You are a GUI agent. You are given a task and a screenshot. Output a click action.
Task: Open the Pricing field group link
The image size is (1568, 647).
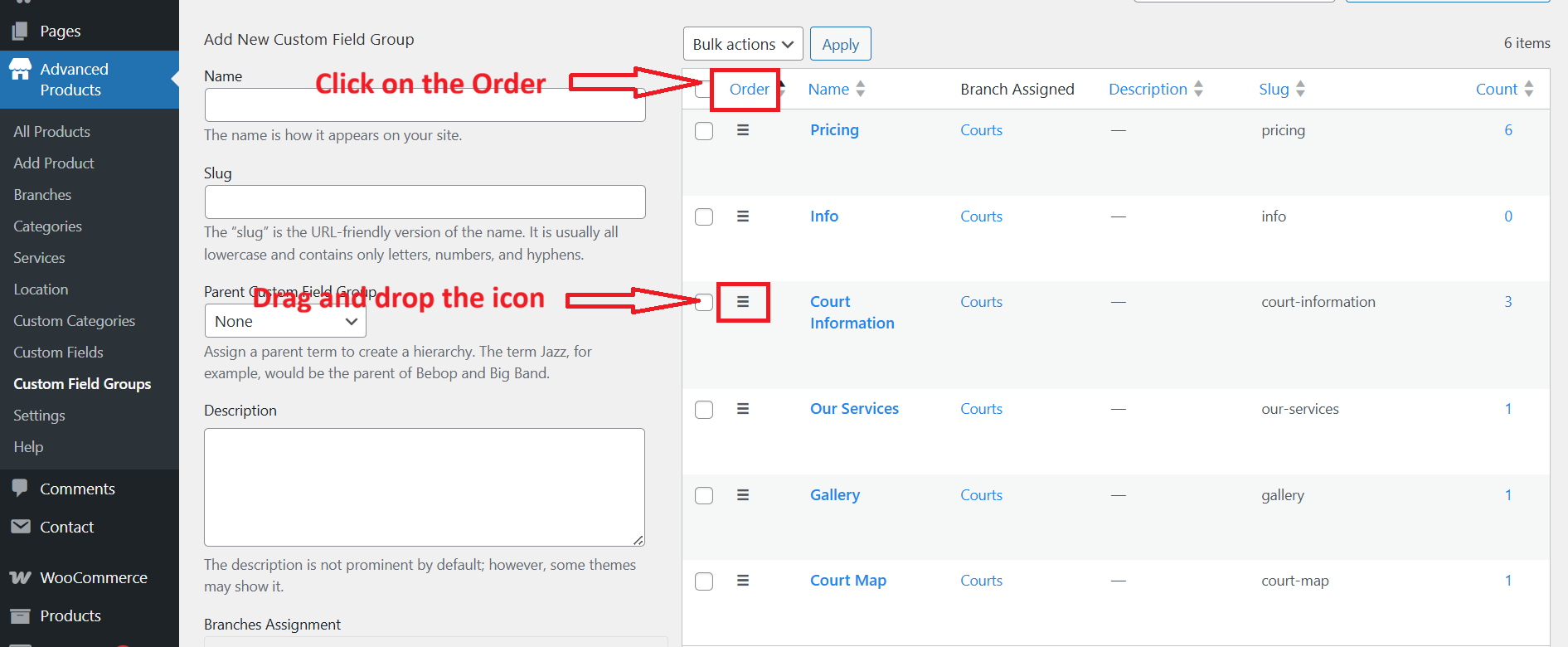pos(834,130)
